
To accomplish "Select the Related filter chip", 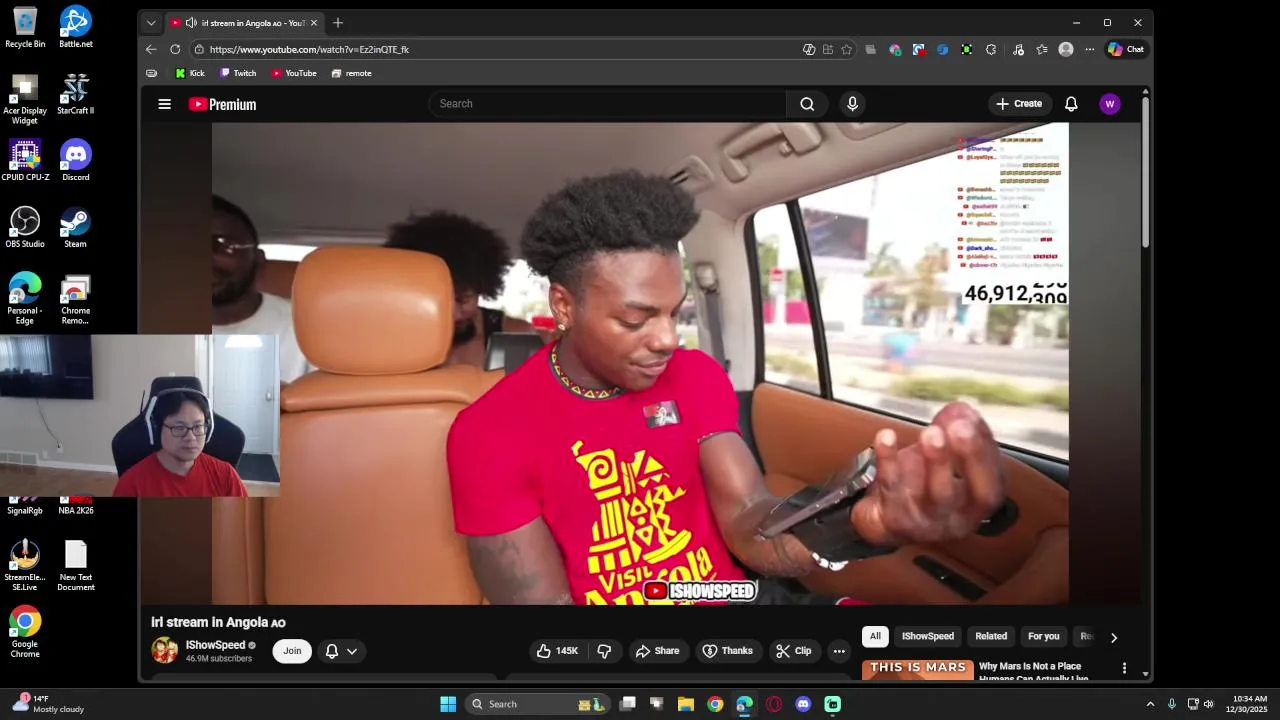I will tap(991, 636).
